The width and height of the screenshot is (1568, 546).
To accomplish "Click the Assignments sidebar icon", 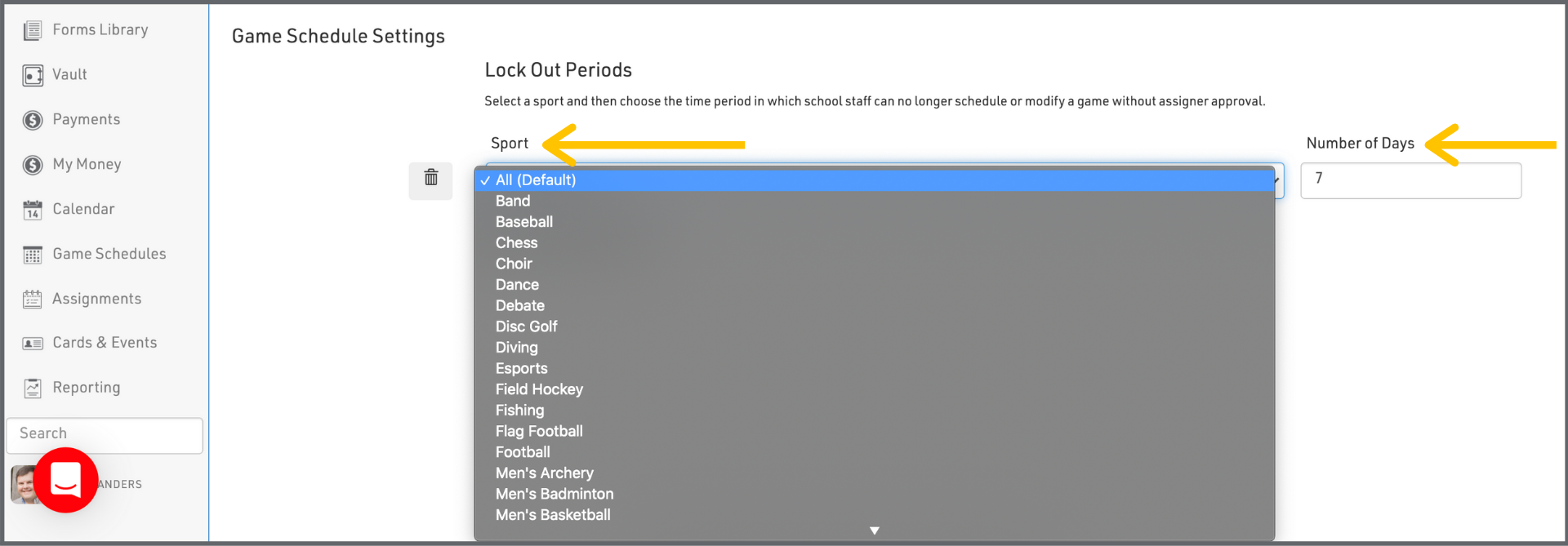I will pyautogui.click(x=33, y=300).
